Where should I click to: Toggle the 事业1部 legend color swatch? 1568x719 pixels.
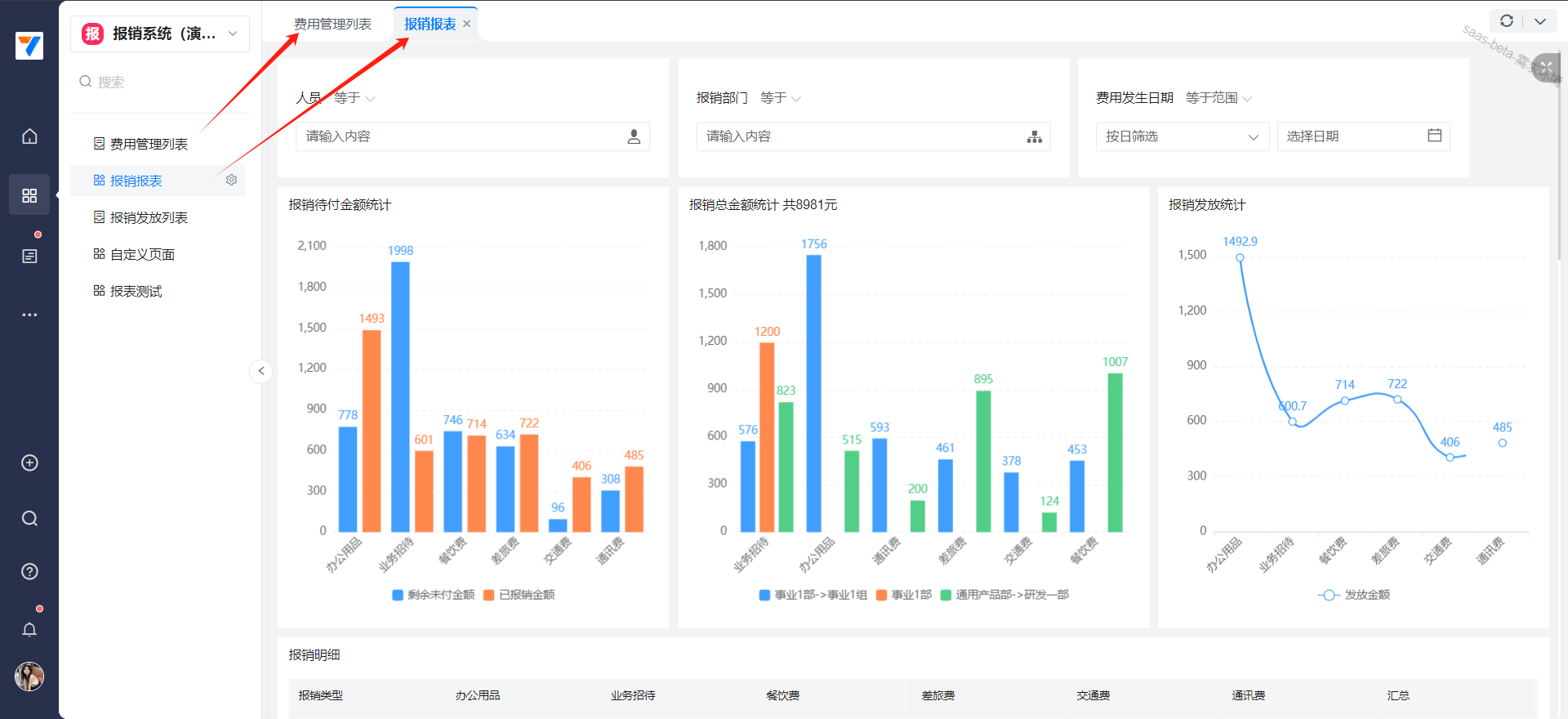pyautogui.click(x=881, y=595)
